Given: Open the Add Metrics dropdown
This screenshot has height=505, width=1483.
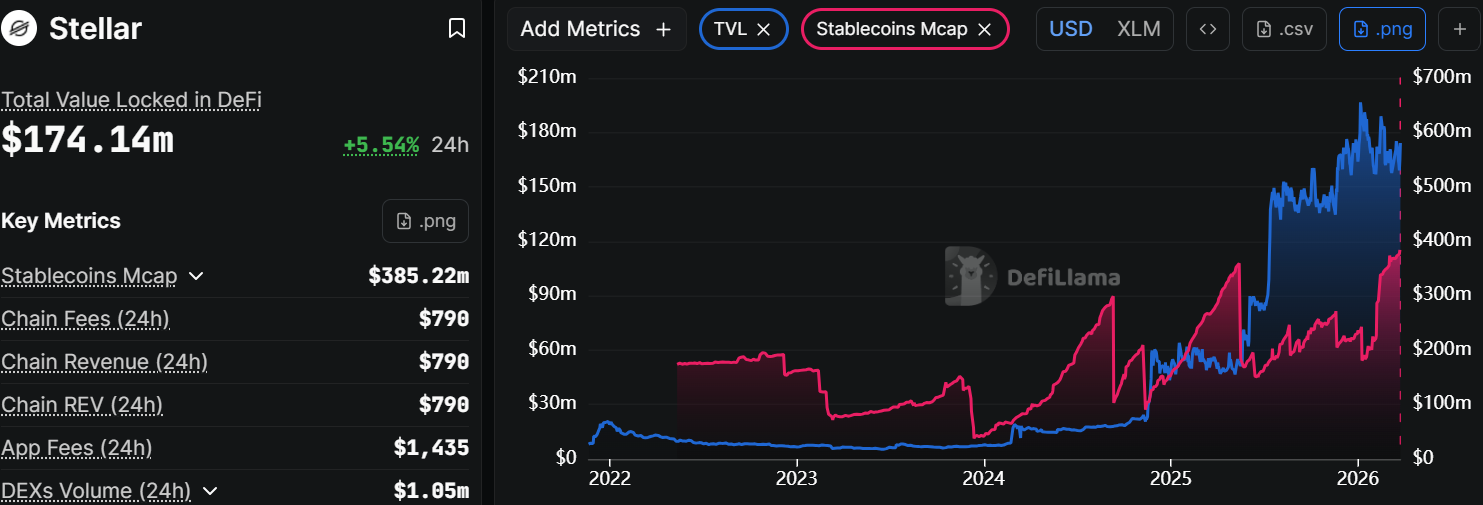Looking at the screenshot, I should pos(596,29).
